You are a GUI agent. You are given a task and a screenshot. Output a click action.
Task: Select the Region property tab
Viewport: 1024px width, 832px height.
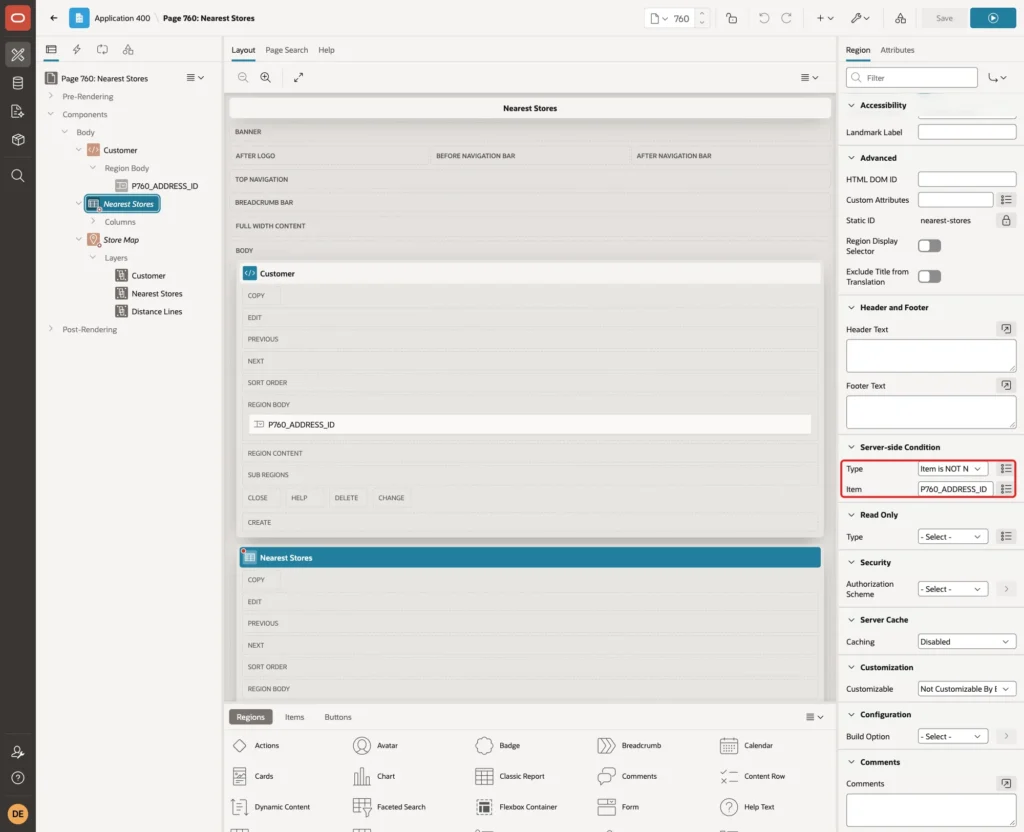coord(857,50)
